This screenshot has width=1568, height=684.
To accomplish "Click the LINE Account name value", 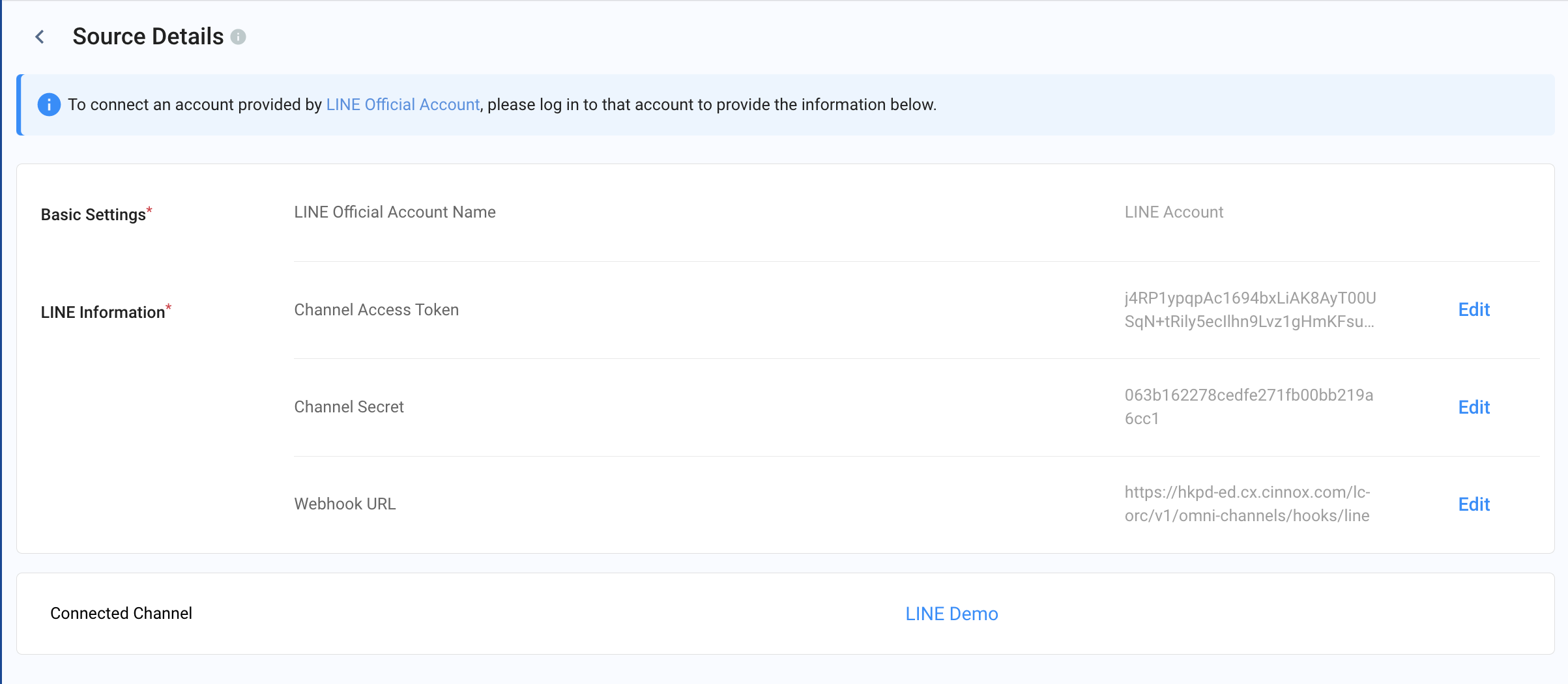I will click(1174, 212).
